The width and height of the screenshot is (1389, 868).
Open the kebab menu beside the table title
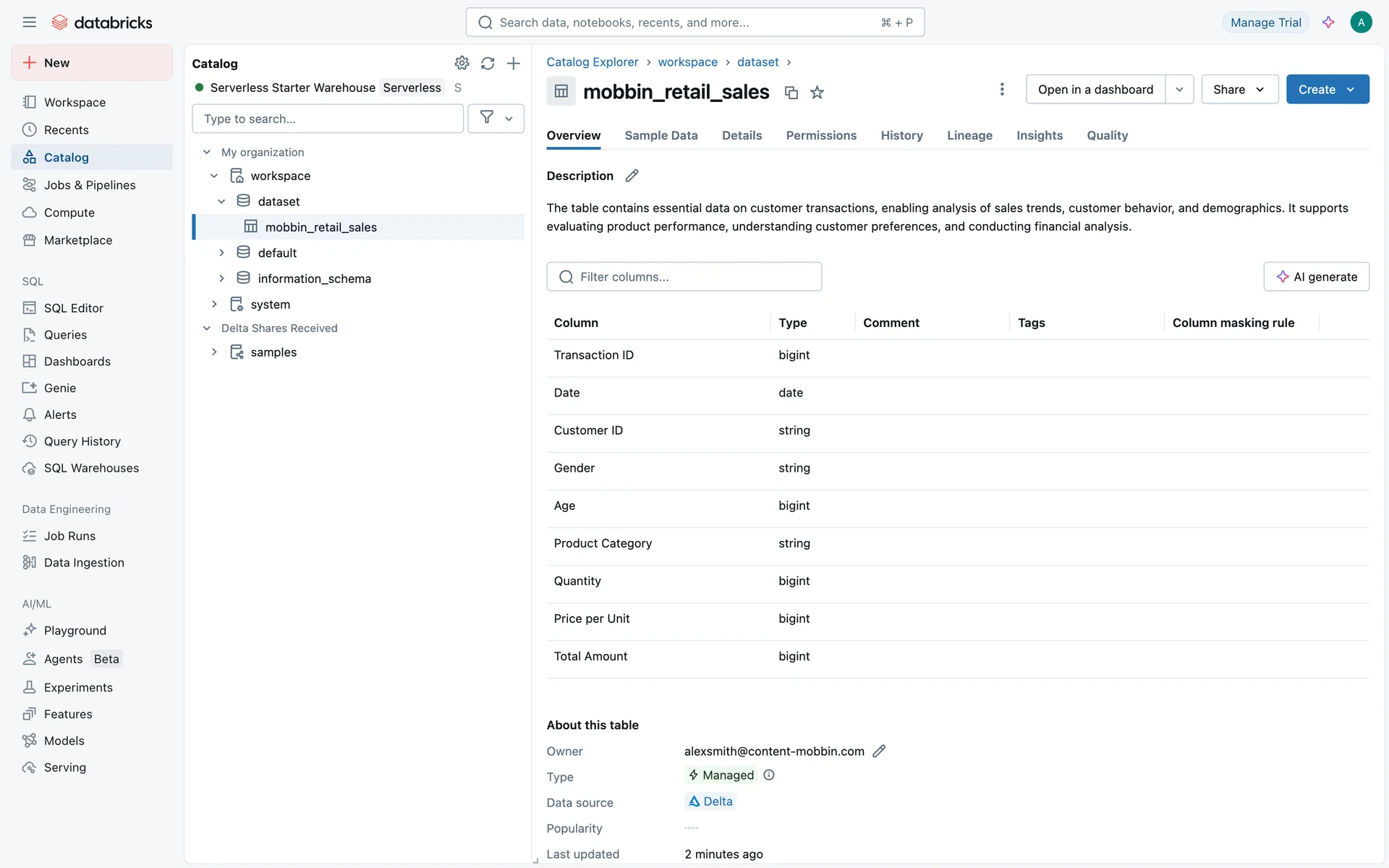point(1002,89)
